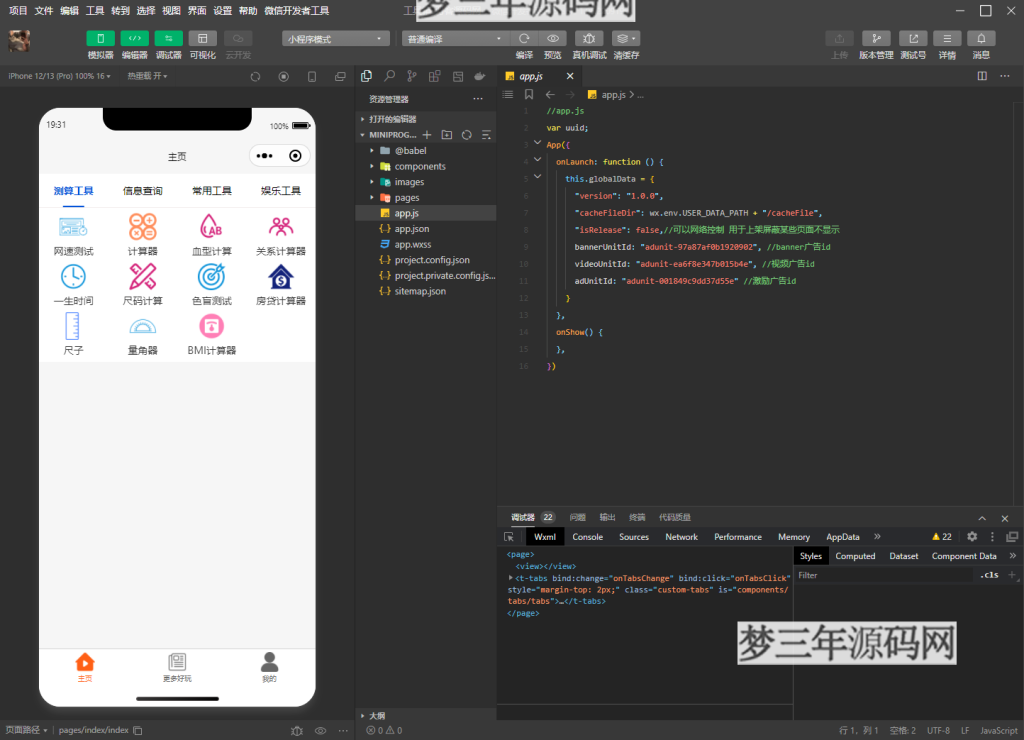Click the Compile (编译) refresh icon
The height and width of the screenshot is (740, 1024).
[x=524, y=38]
